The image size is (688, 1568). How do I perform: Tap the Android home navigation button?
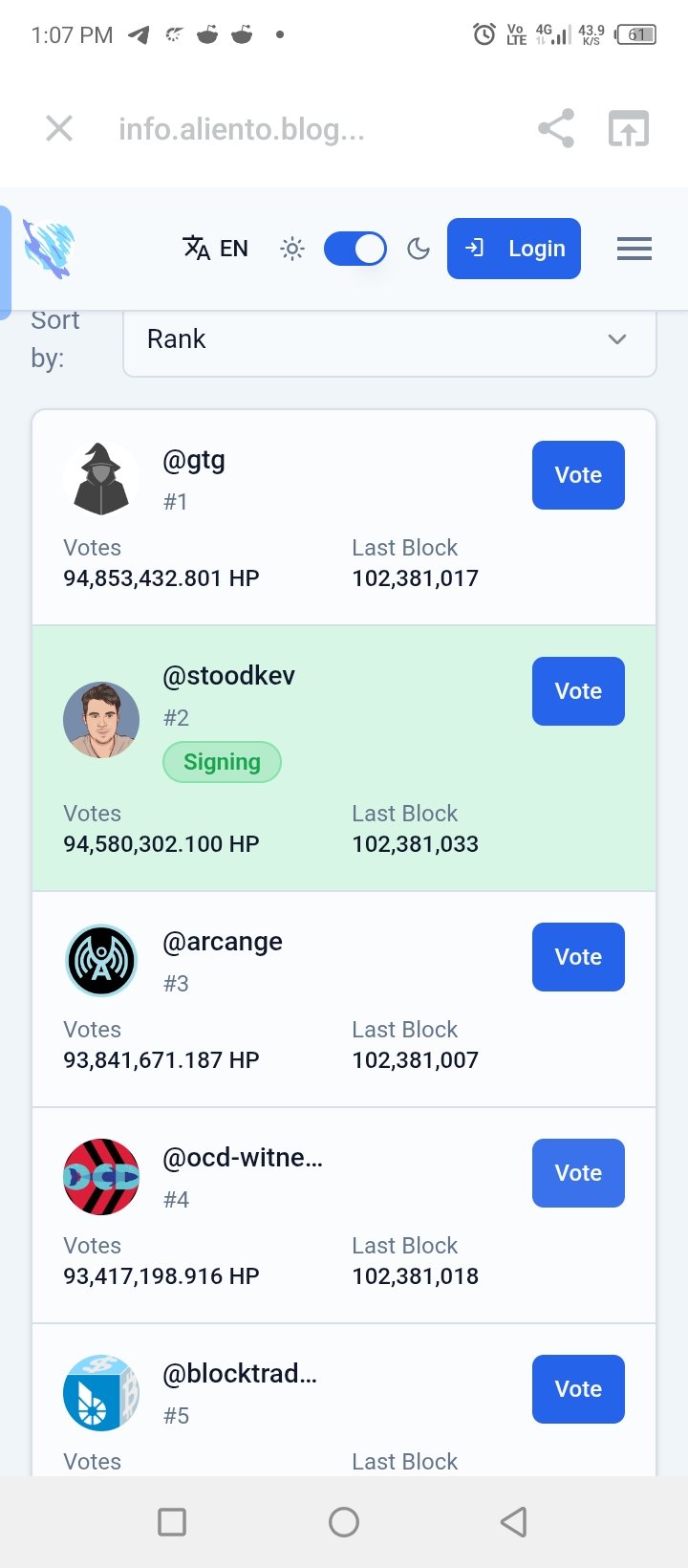pyautogui.click(x=344, y=1521)
